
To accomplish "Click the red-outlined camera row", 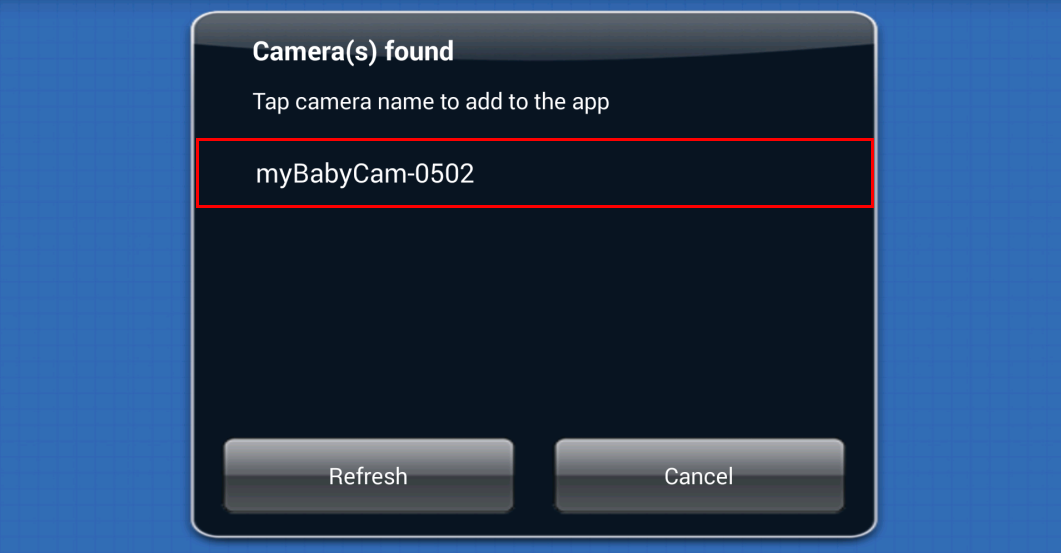I will coord(535,173).
